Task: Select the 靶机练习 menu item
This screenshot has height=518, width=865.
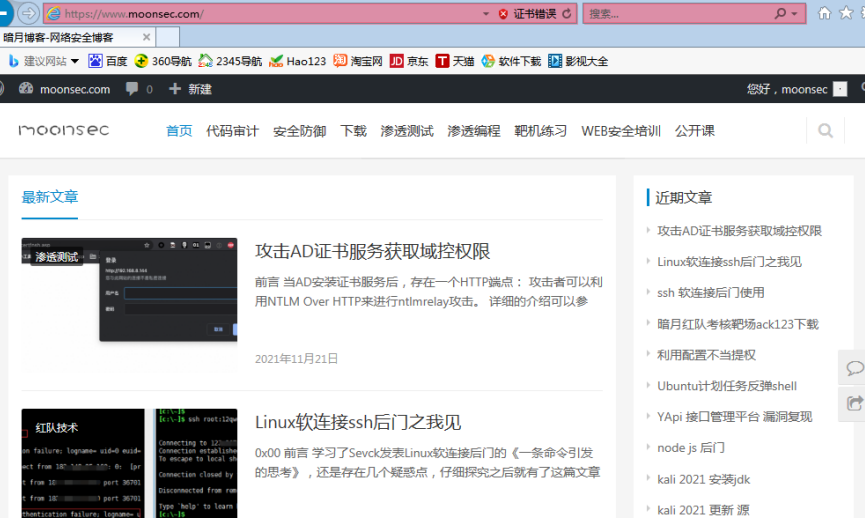Action: [540, 131]
